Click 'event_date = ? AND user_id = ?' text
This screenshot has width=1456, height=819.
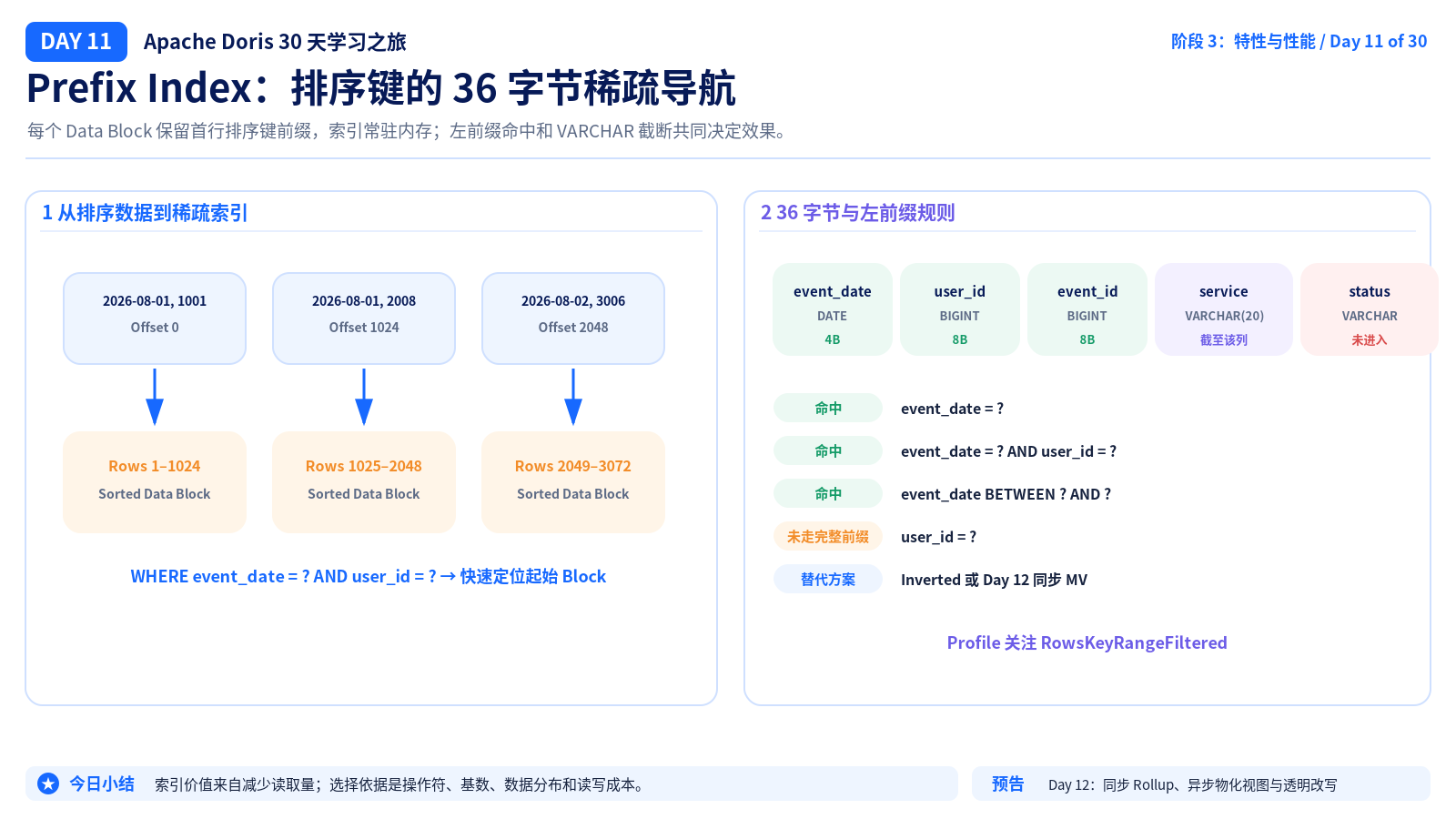[1009, 451]
